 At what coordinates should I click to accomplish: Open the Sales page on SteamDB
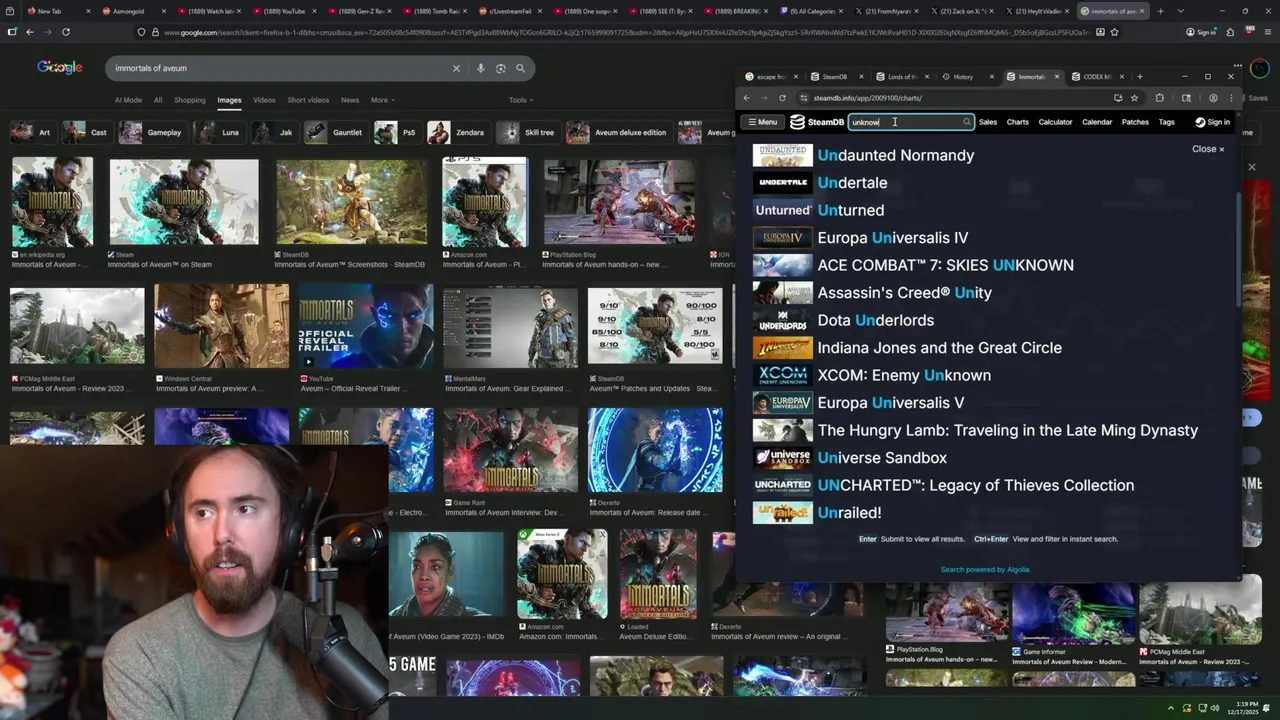tap(988, 122)
